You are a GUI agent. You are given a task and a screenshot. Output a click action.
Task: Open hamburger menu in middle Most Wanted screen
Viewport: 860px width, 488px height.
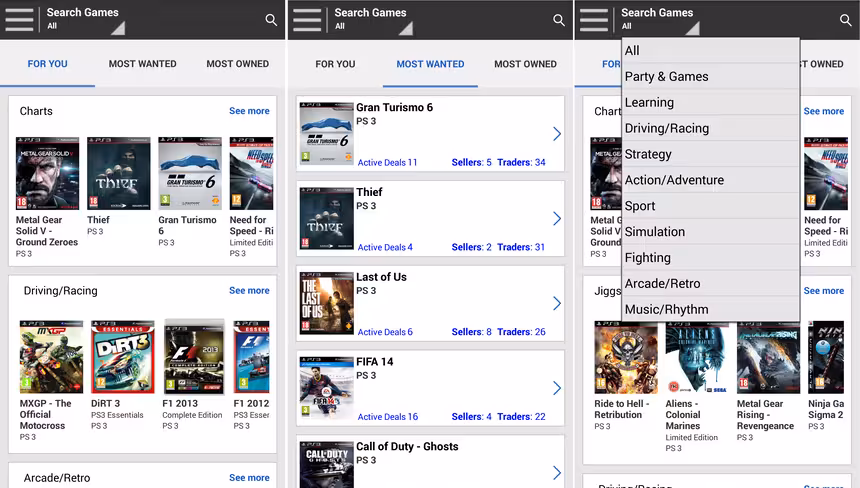307,20
